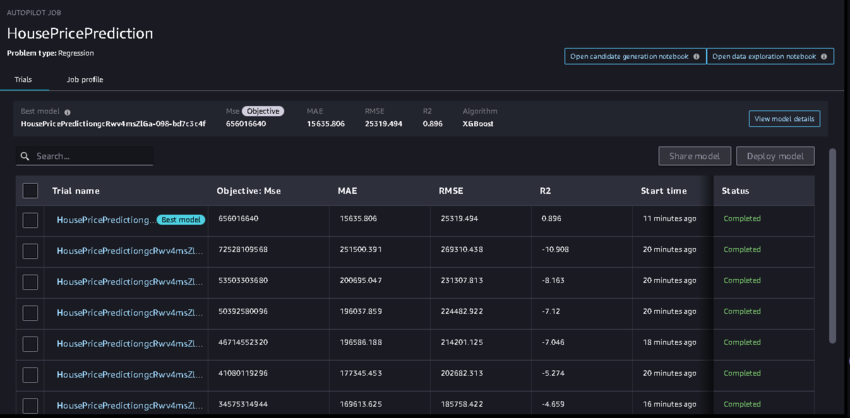Click info icon on candidate generation notebook button
This screenshot has width=850, height=418.
tap(696, 56)
